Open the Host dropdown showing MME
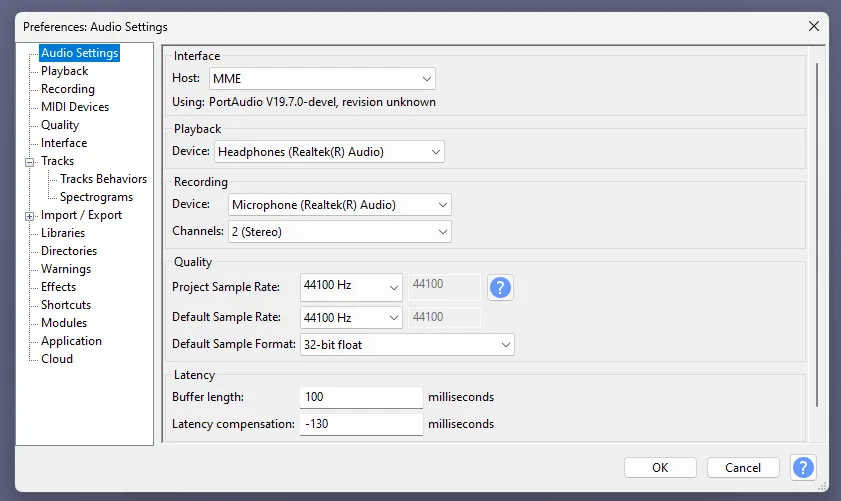Image resolution: width=841 pixels, height=501 pixels. pos(321,78)
